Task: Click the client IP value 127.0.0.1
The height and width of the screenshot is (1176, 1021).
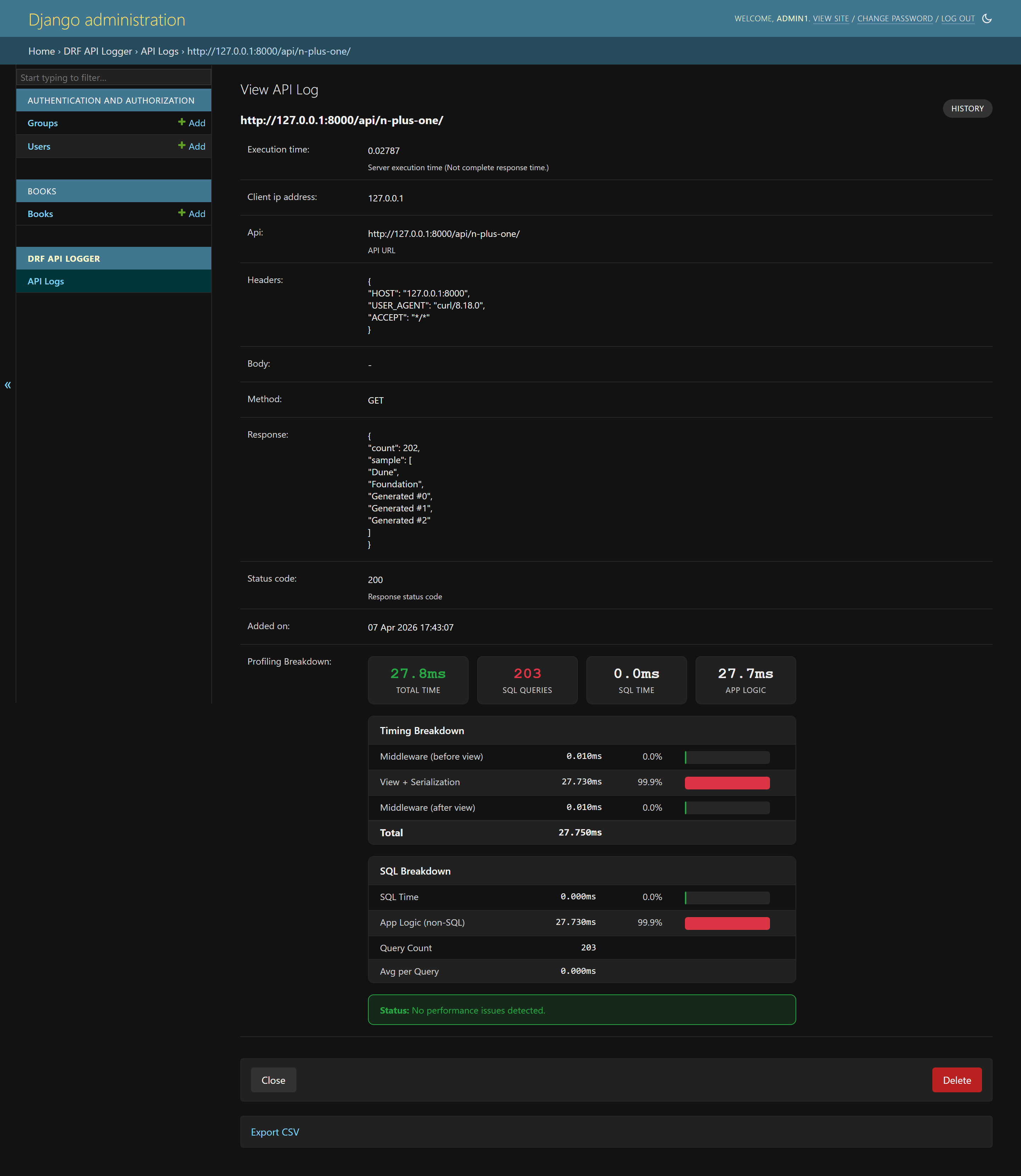Action: click(x=386, y=198)
